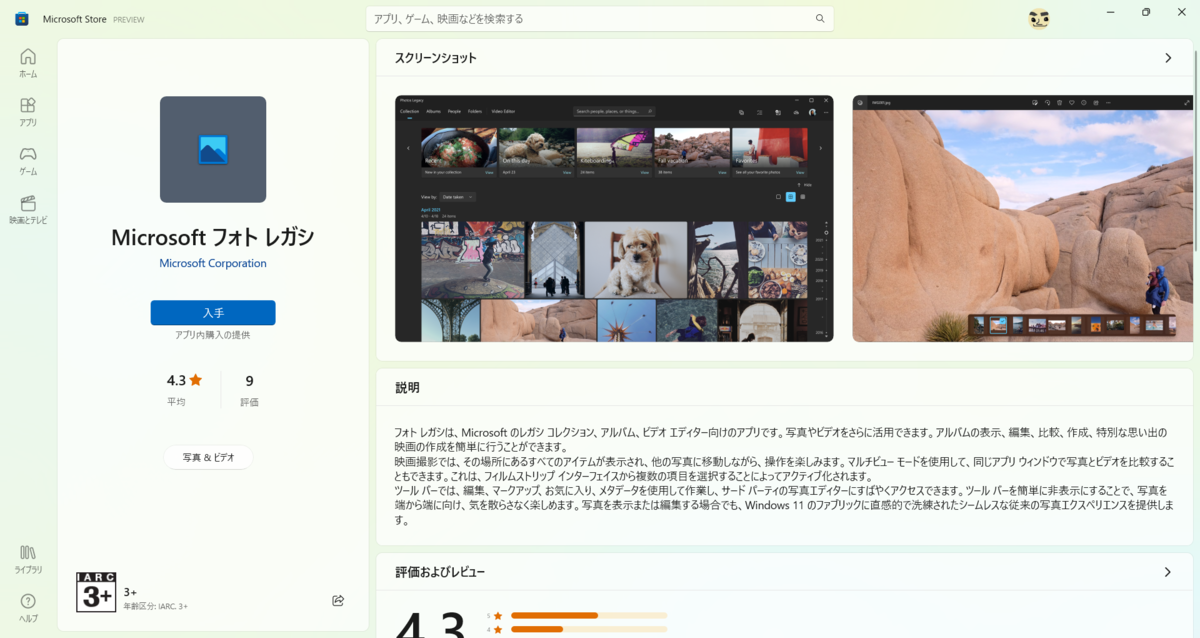Click the 5-star rating bar
Screen dimensions: 1200x638
(x=588, y=615)
